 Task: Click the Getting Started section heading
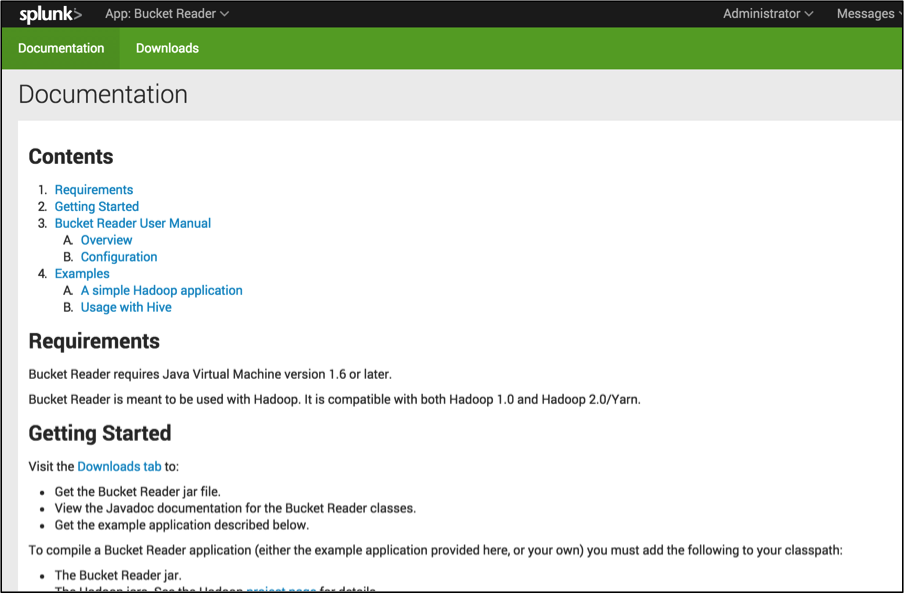pos(100,433)
